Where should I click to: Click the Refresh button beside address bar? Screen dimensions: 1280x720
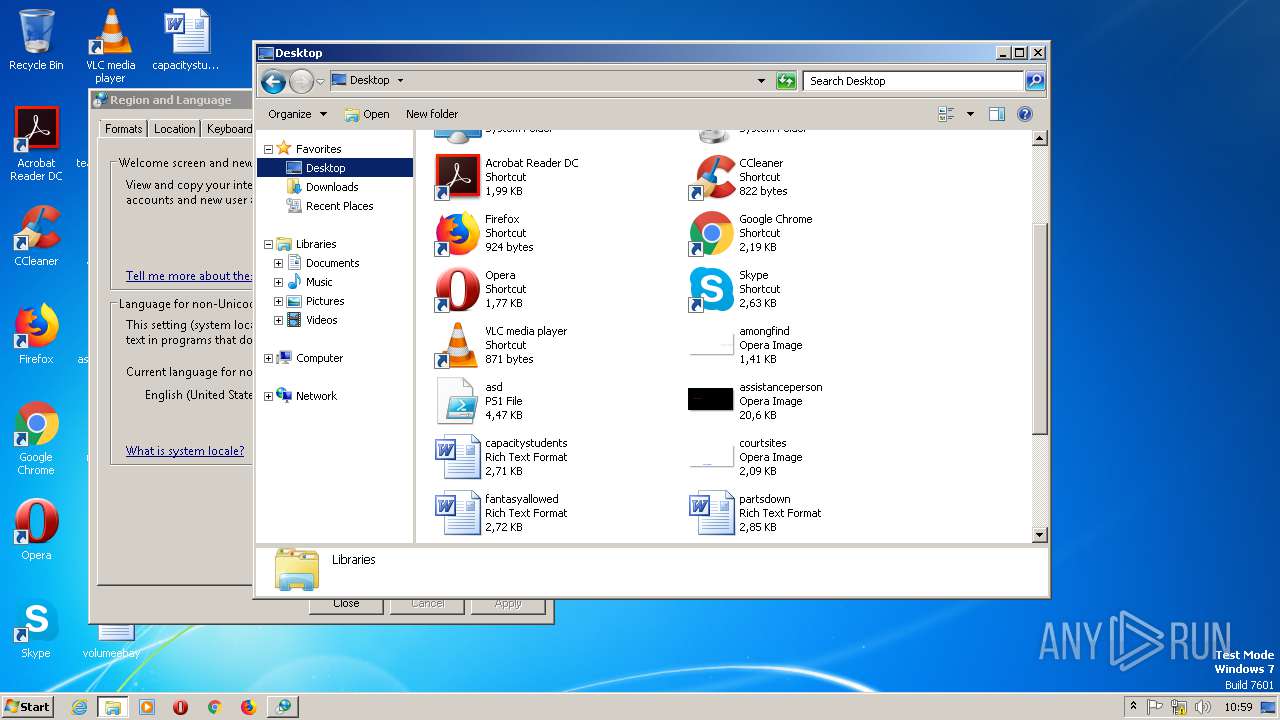[x=786, y=81]
